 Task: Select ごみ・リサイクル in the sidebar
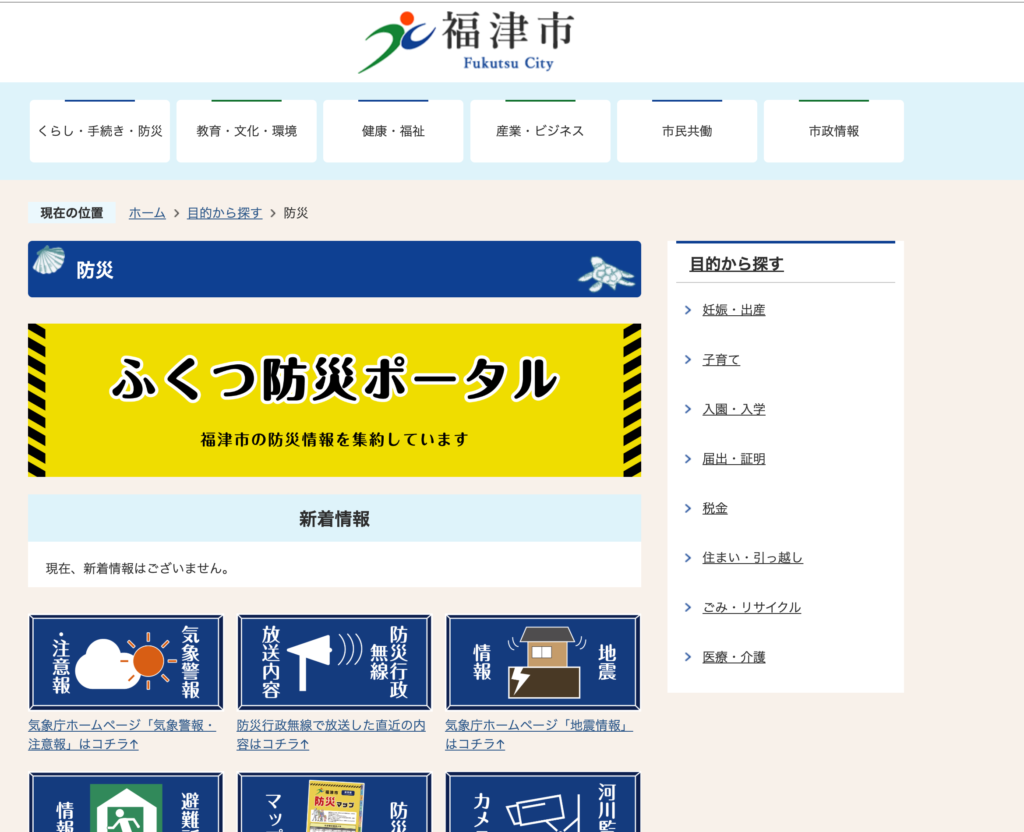tap(751, 607)
